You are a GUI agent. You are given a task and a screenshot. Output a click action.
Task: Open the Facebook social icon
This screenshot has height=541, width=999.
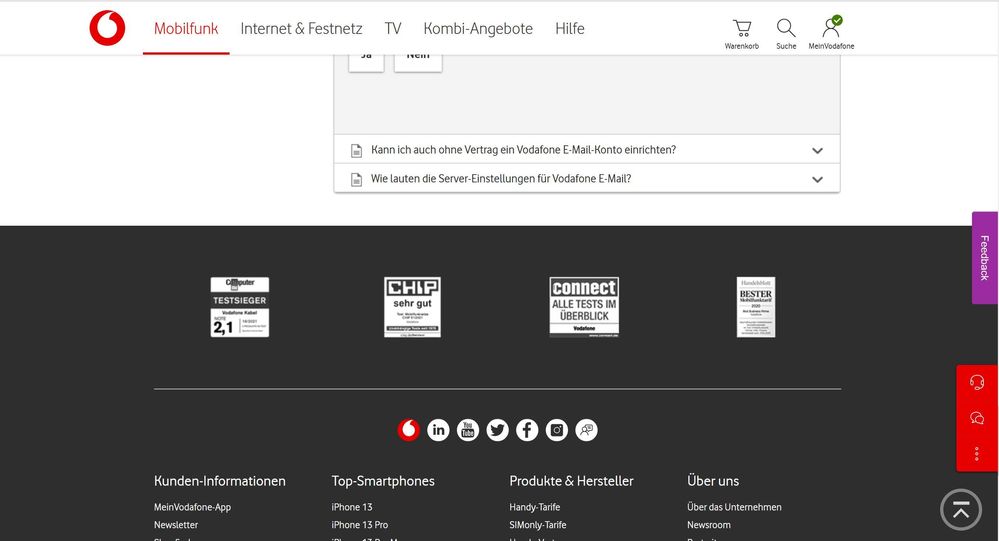click(527, 430)
